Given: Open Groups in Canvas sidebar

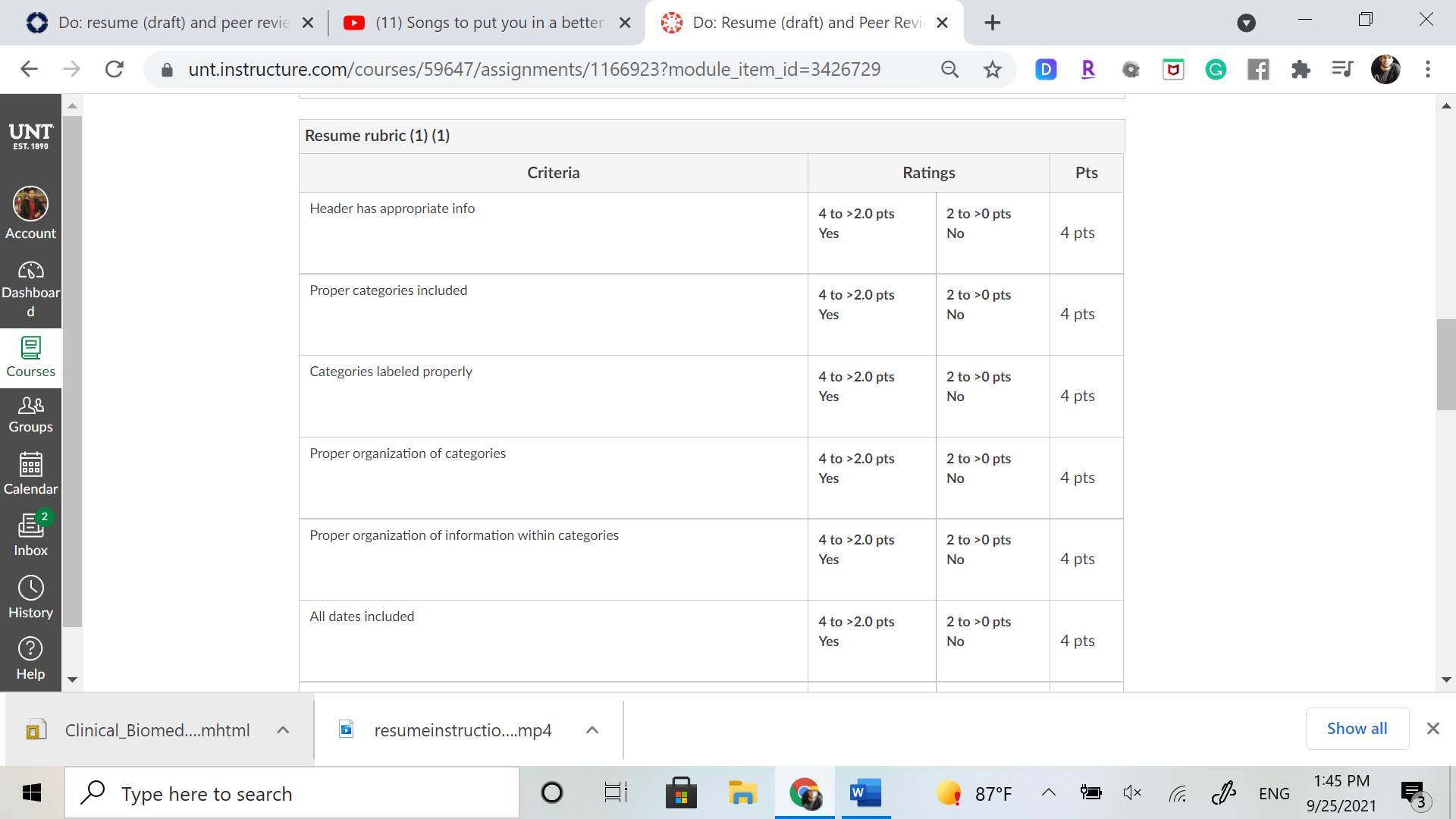Looking at the screenshot, I should tap(30, 415).
